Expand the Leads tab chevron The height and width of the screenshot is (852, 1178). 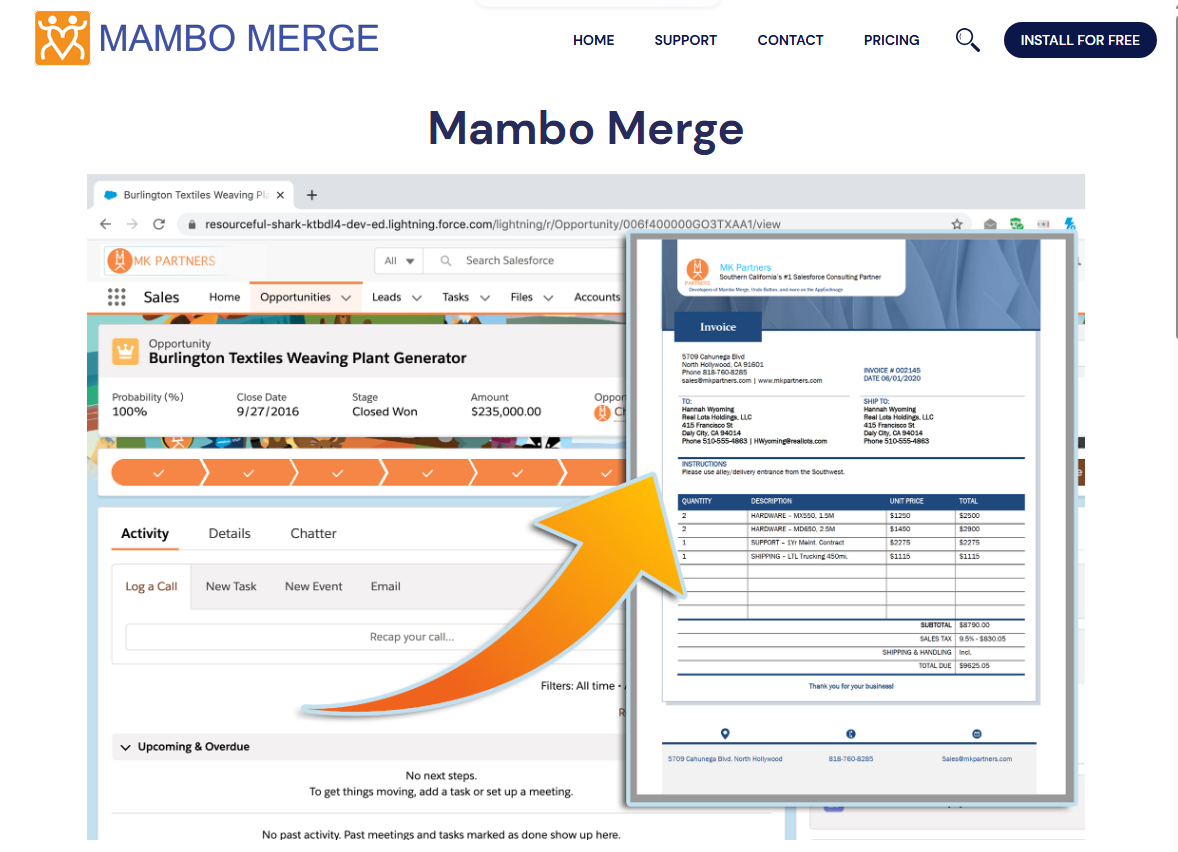click(417, 298)
